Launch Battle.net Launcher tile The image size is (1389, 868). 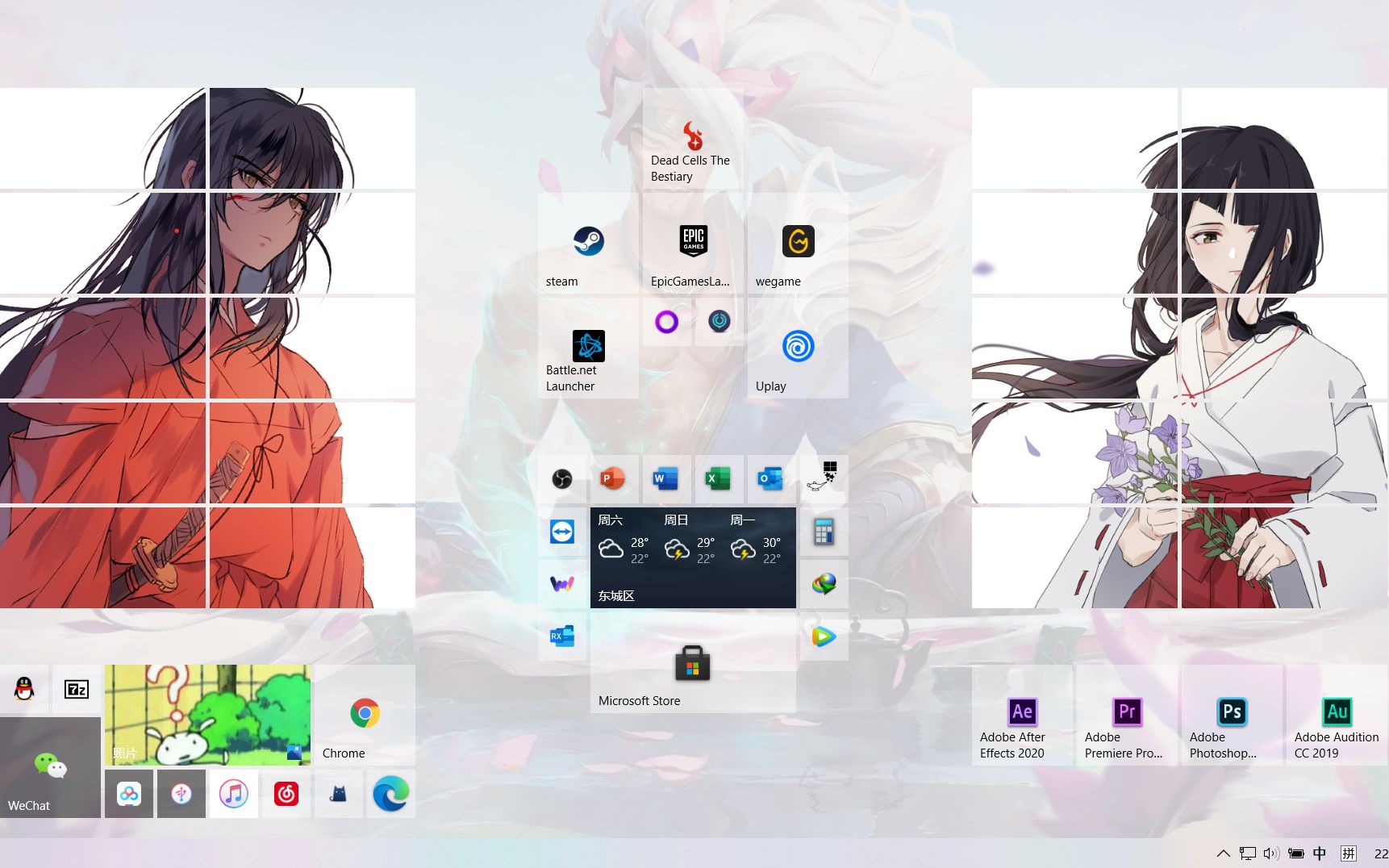coord(588,348)
